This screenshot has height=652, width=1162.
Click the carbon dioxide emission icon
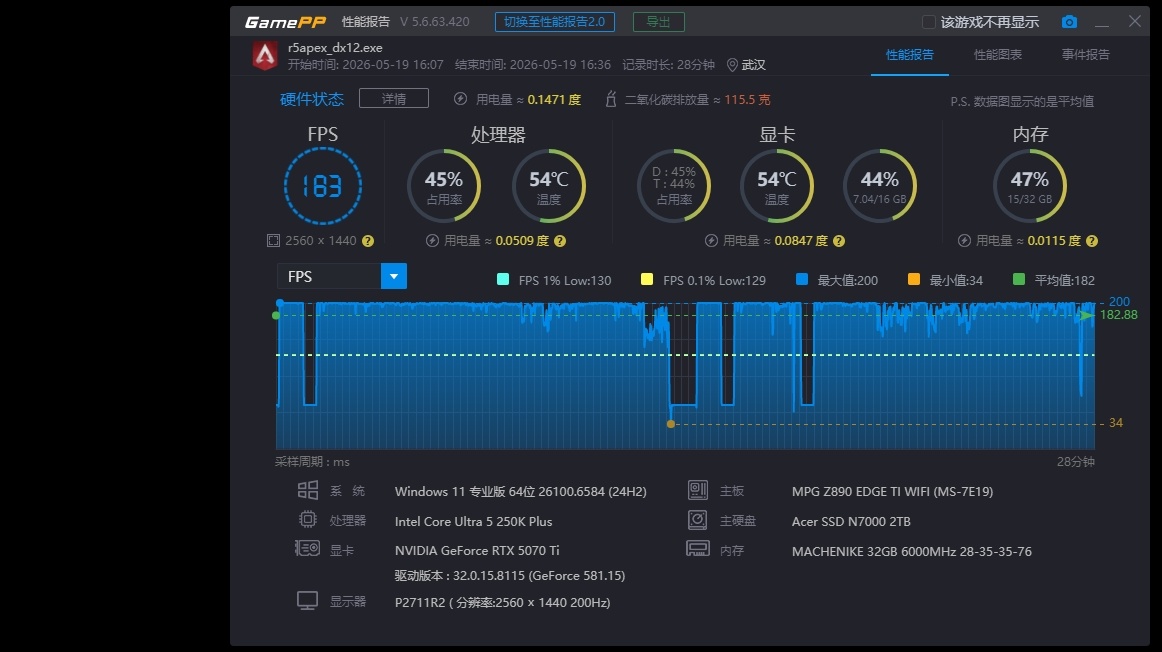pyautogui.click(x=611, y=99)
